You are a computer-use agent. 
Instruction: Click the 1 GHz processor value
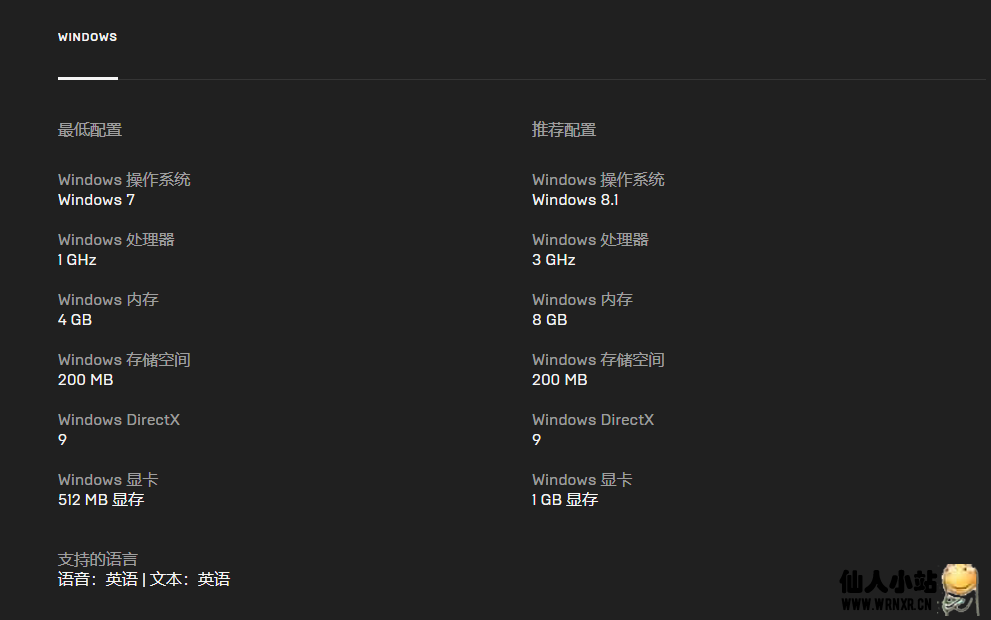[77, 260]
